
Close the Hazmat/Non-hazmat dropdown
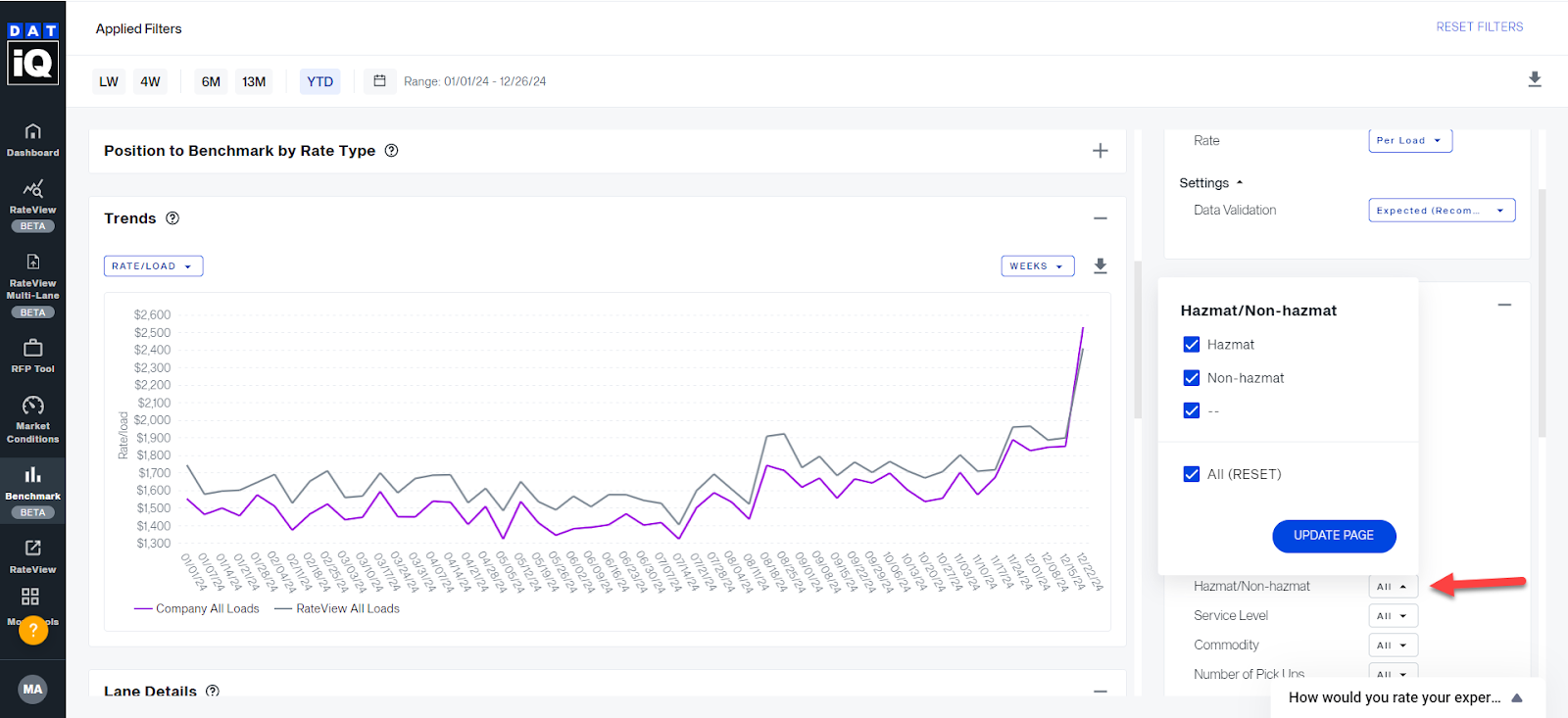point(1393,587)
